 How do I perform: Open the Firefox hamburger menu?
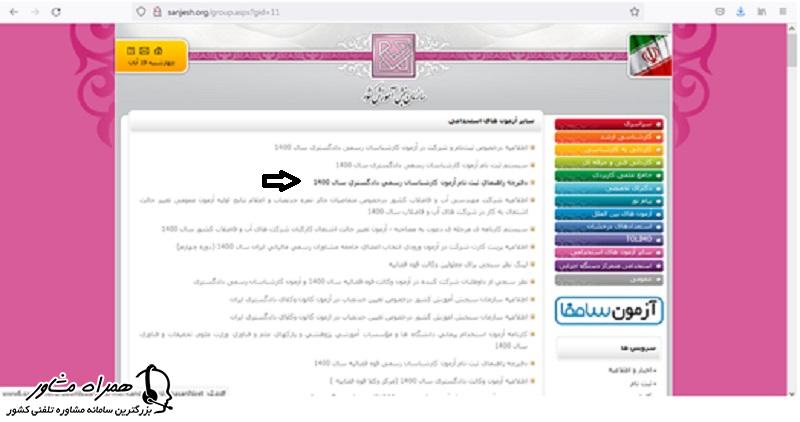786,12
